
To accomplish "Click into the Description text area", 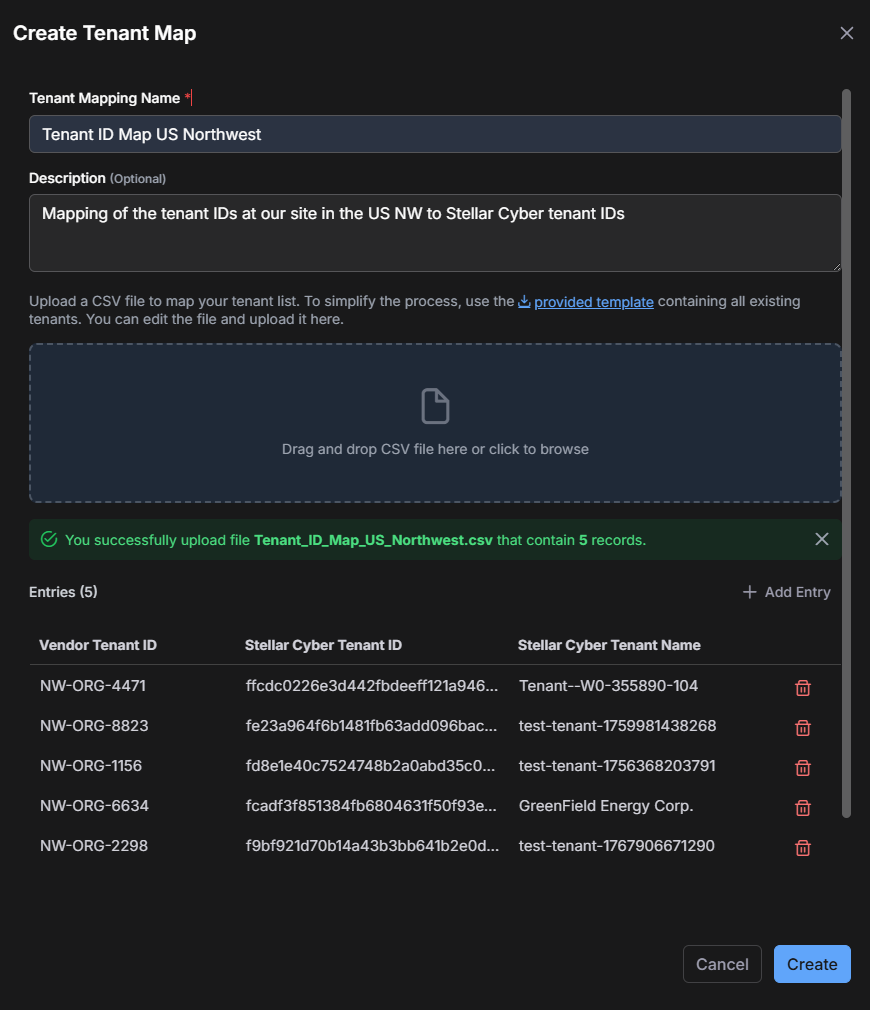I will [435, 232].
